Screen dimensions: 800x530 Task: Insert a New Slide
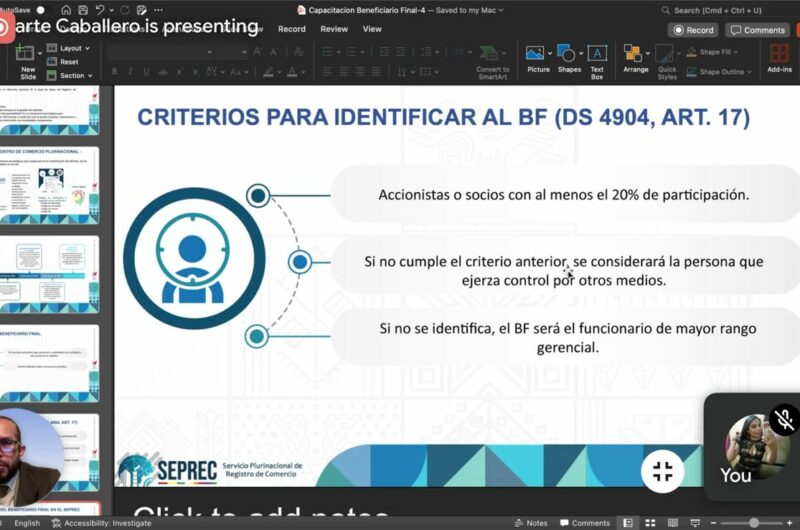[x=26, y=61]
